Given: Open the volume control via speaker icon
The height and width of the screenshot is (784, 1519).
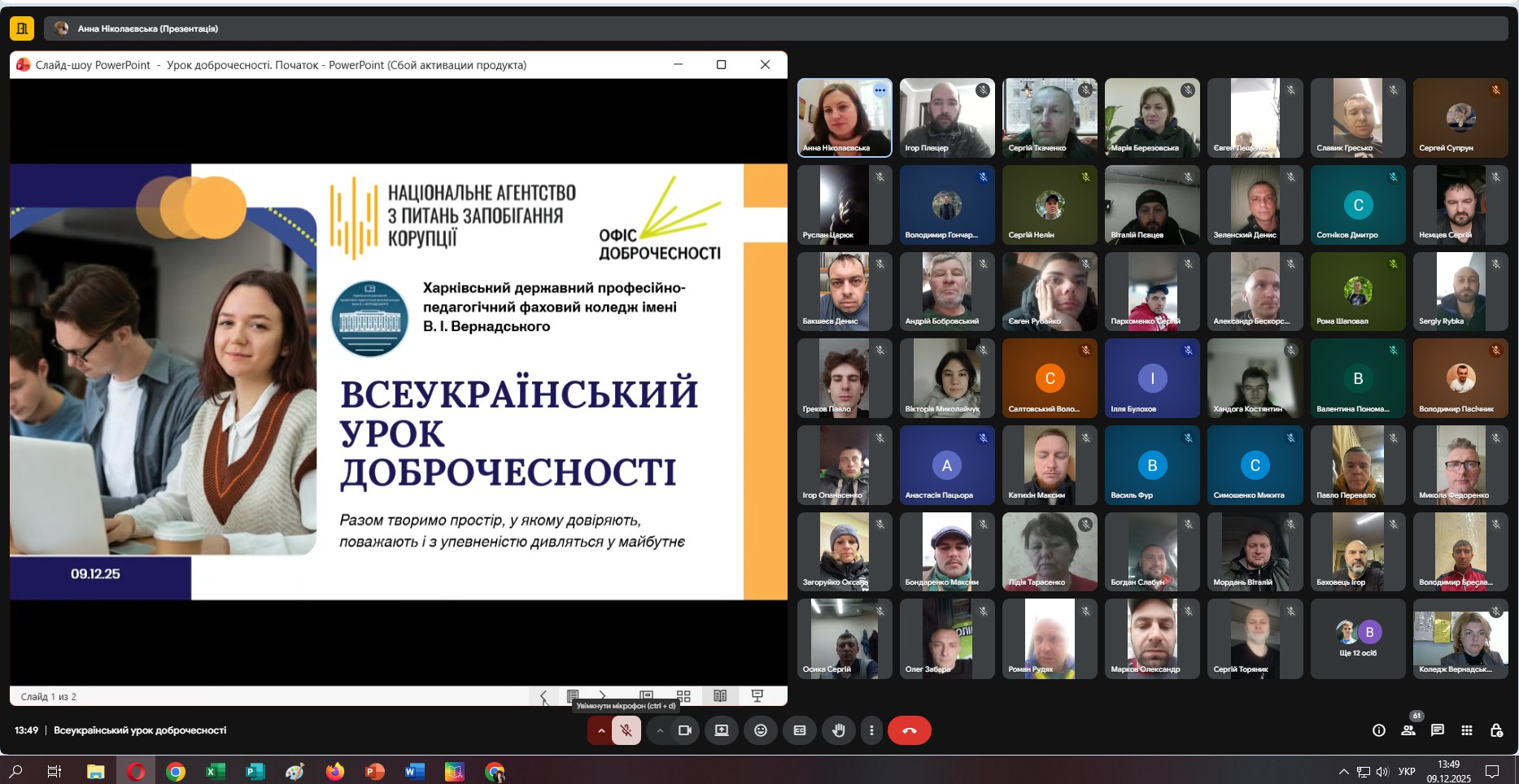Looking at the screenshot, I should coord(1383,771).
